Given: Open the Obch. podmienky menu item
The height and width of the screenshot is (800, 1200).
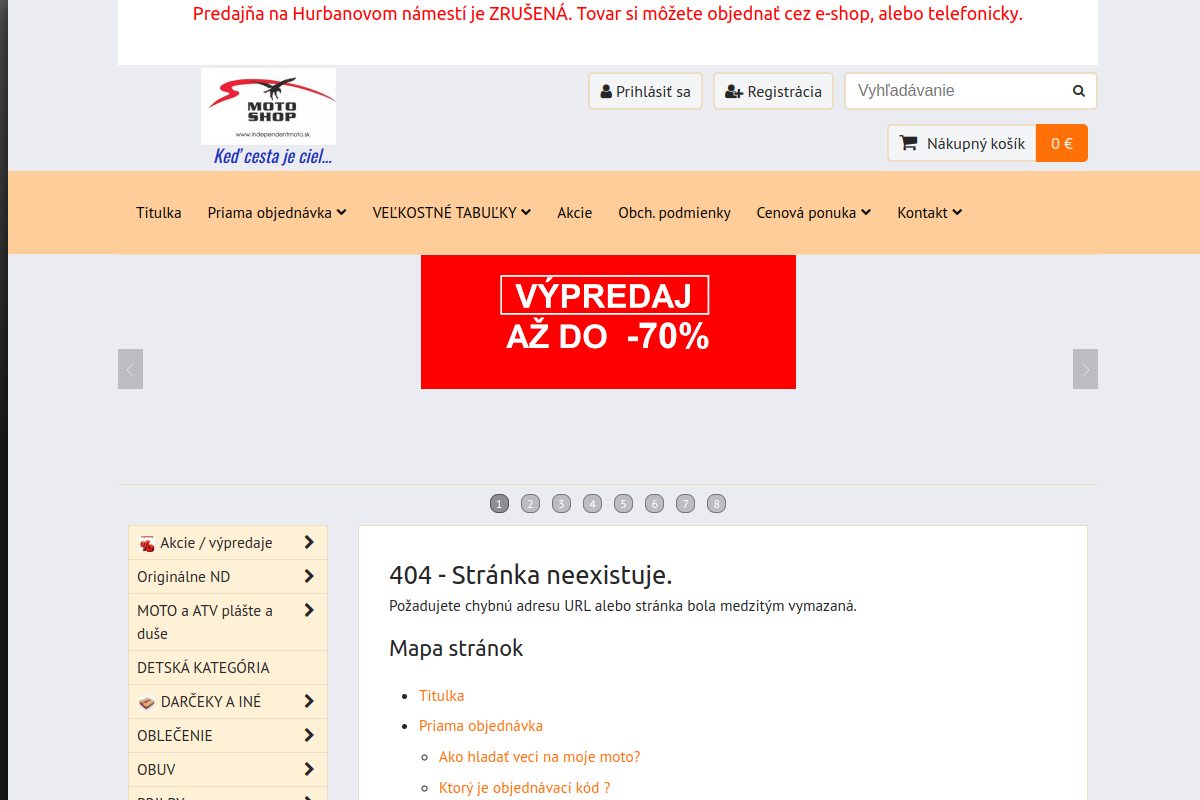Looking at the screenshot, I should pyautogui.click(x=675, y=213).
